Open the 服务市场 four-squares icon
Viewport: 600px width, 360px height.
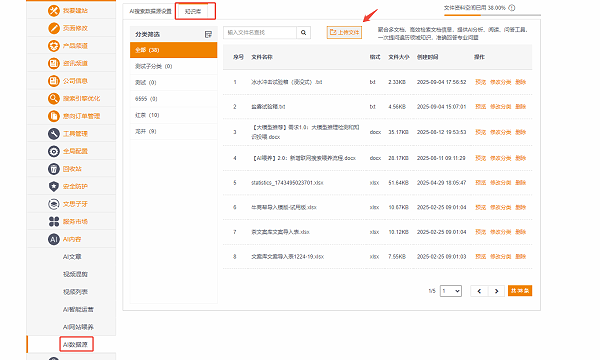[x=54, y=222]
